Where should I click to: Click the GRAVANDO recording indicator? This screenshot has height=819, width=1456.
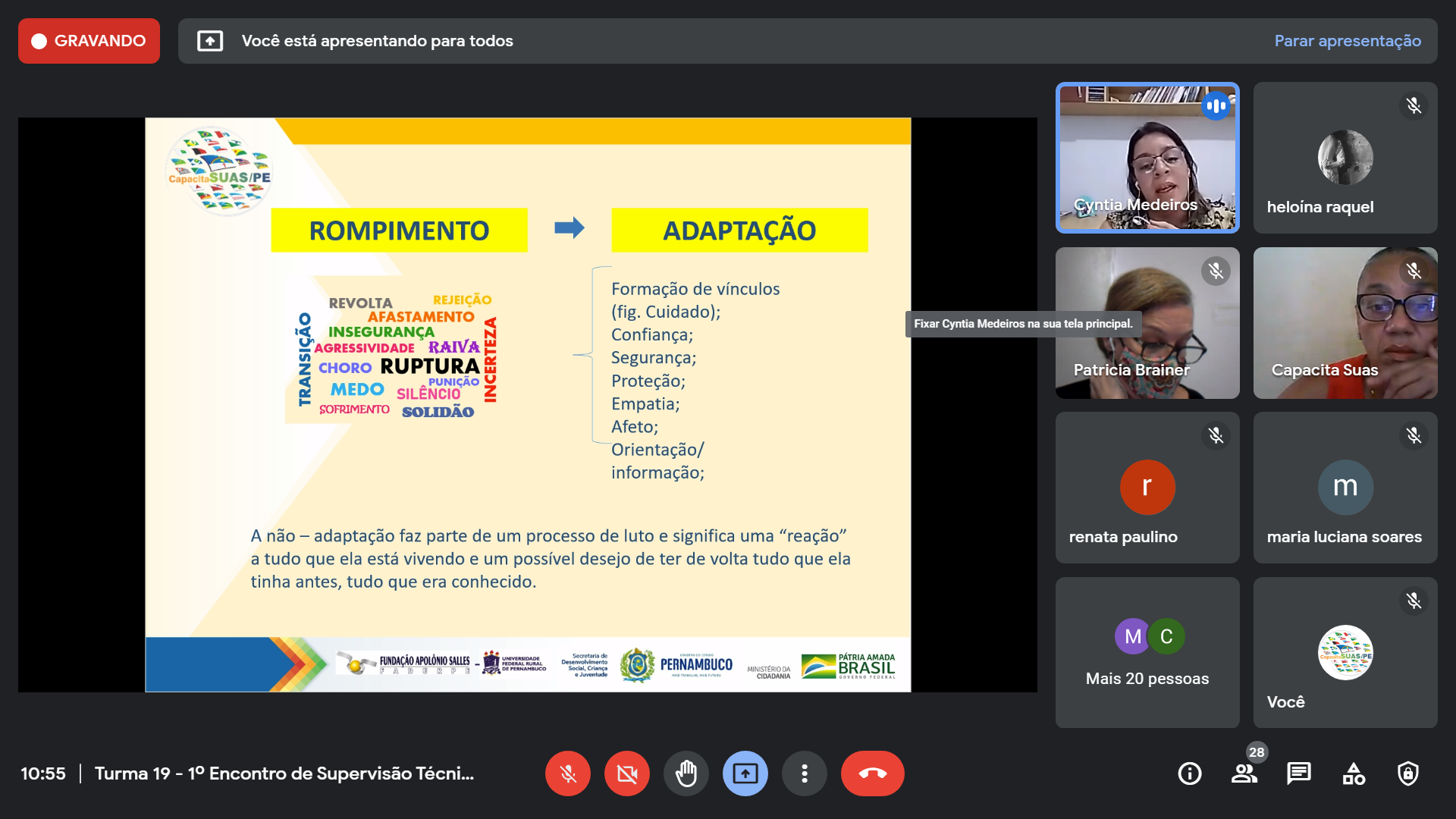coord(89,41)
